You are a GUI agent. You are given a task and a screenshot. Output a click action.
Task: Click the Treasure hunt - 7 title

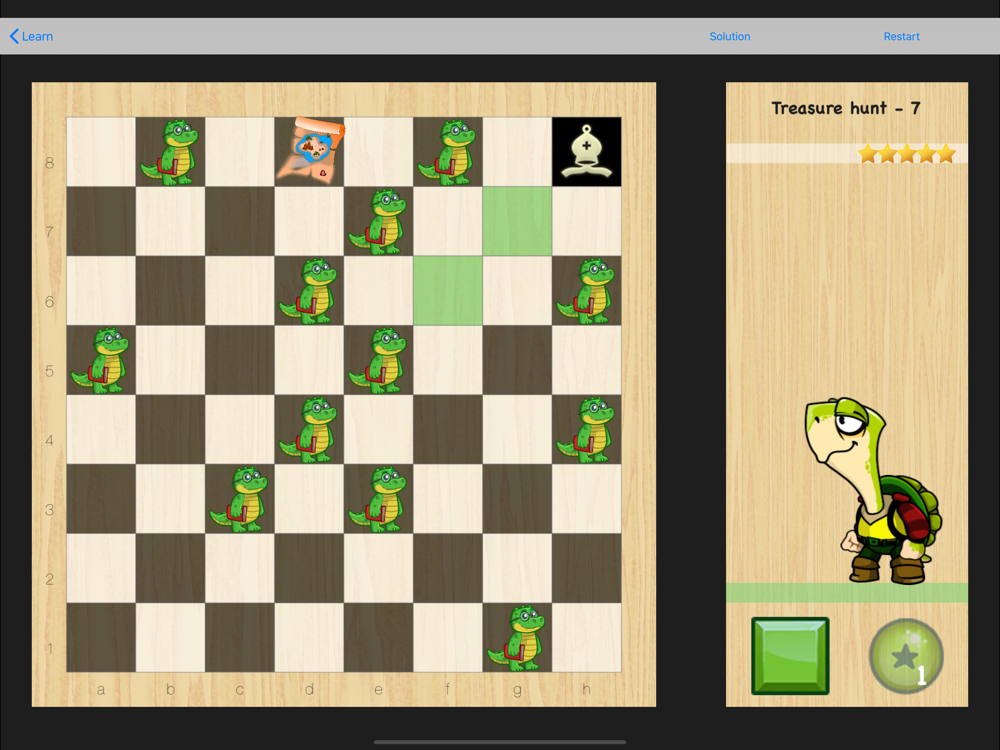point(846,108)
